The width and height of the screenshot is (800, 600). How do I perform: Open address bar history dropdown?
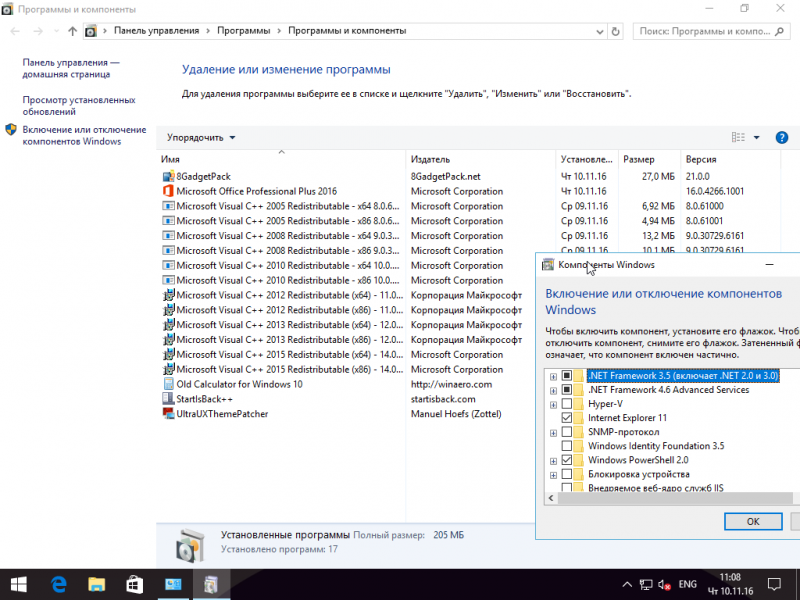(x=599, y=31)
